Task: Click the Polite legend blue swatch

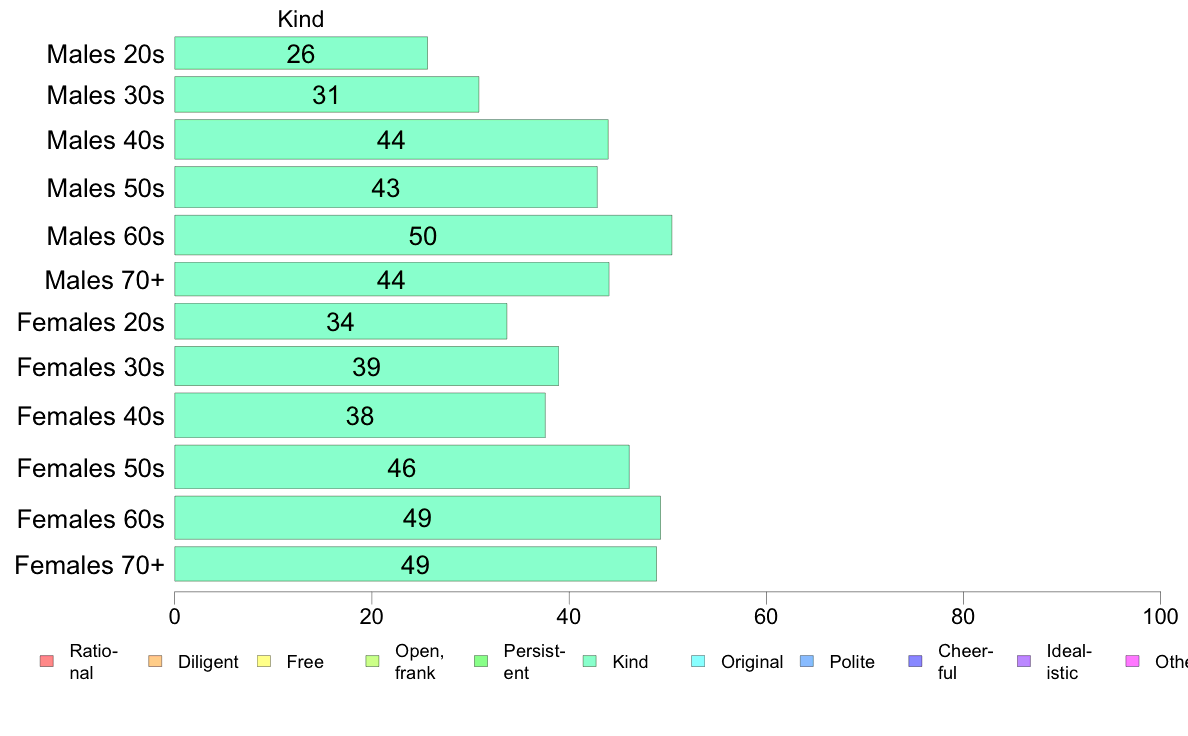Action: (x=807, y=661)
